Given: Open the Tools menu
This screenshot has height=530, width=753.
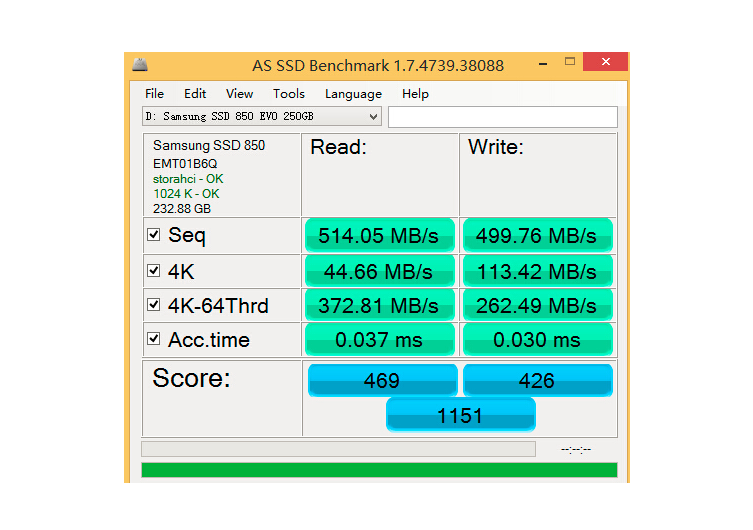Looking at the screenshot, I should tap(288, 93).
